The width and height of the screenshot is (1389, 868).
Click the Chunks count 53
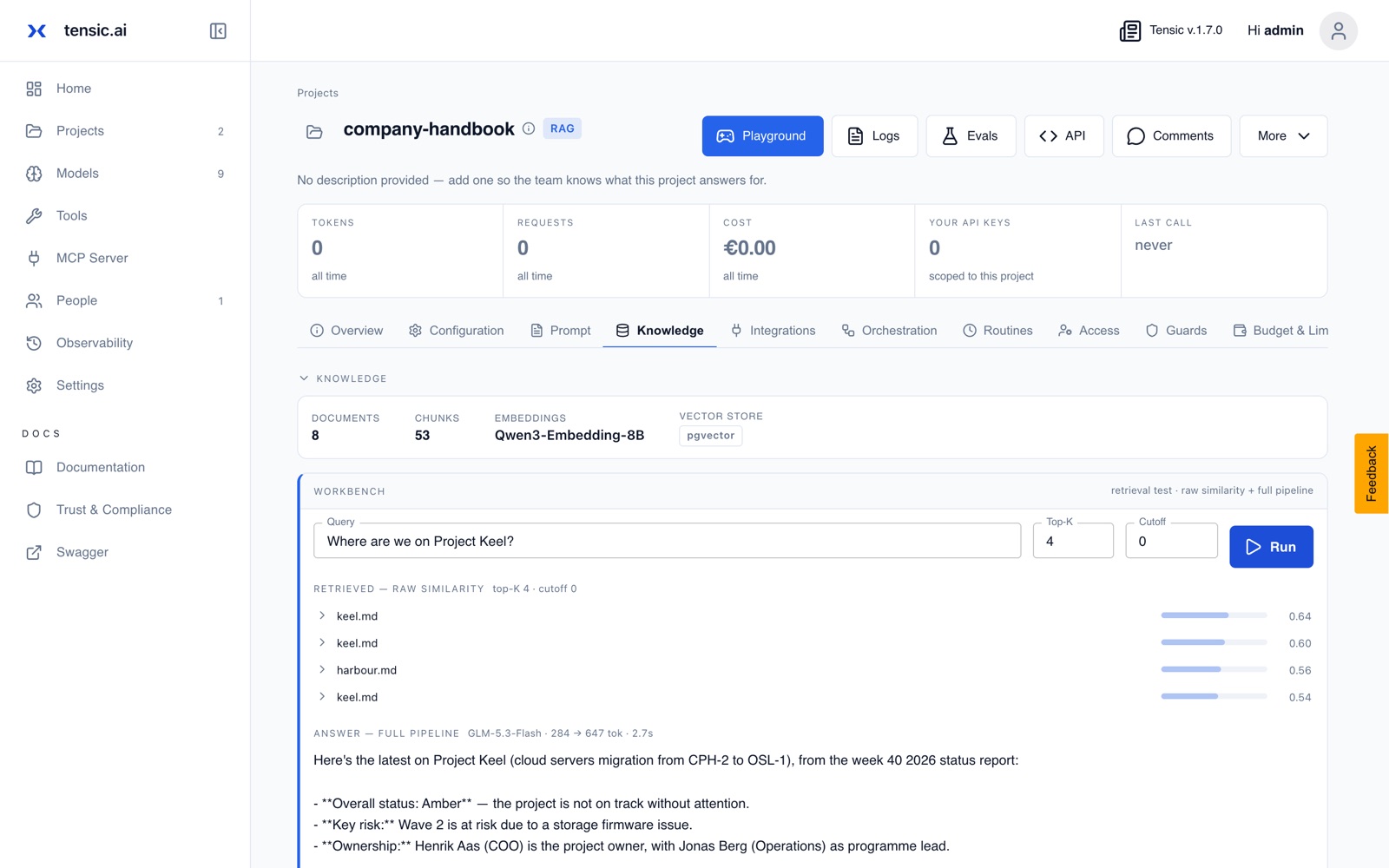coord(422,436)
